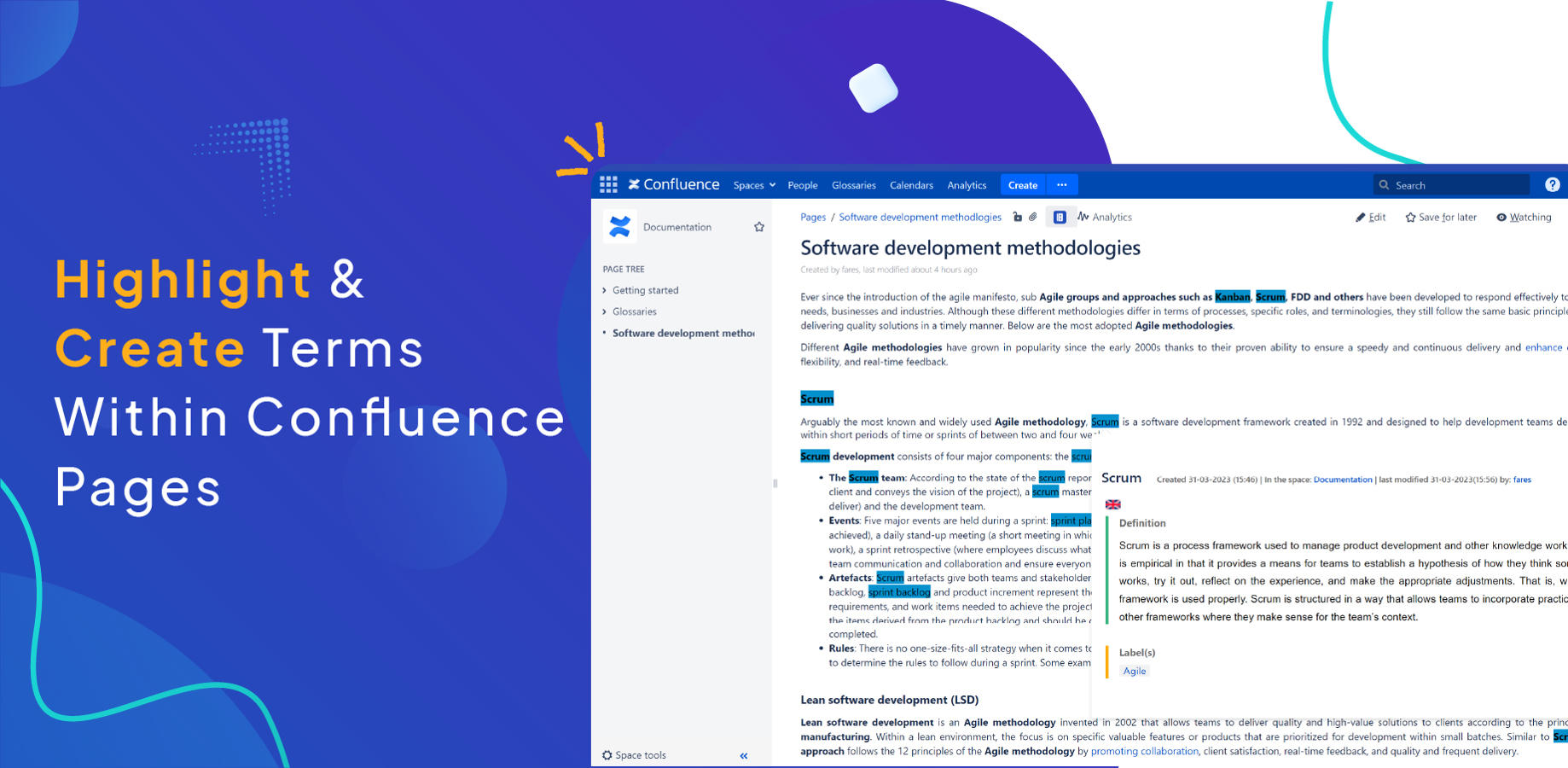Image resolution: width=1568 pixels, height=768 pixels.
Task: Open the Analytics item in top navigation
Action: [x=967, y=185]
